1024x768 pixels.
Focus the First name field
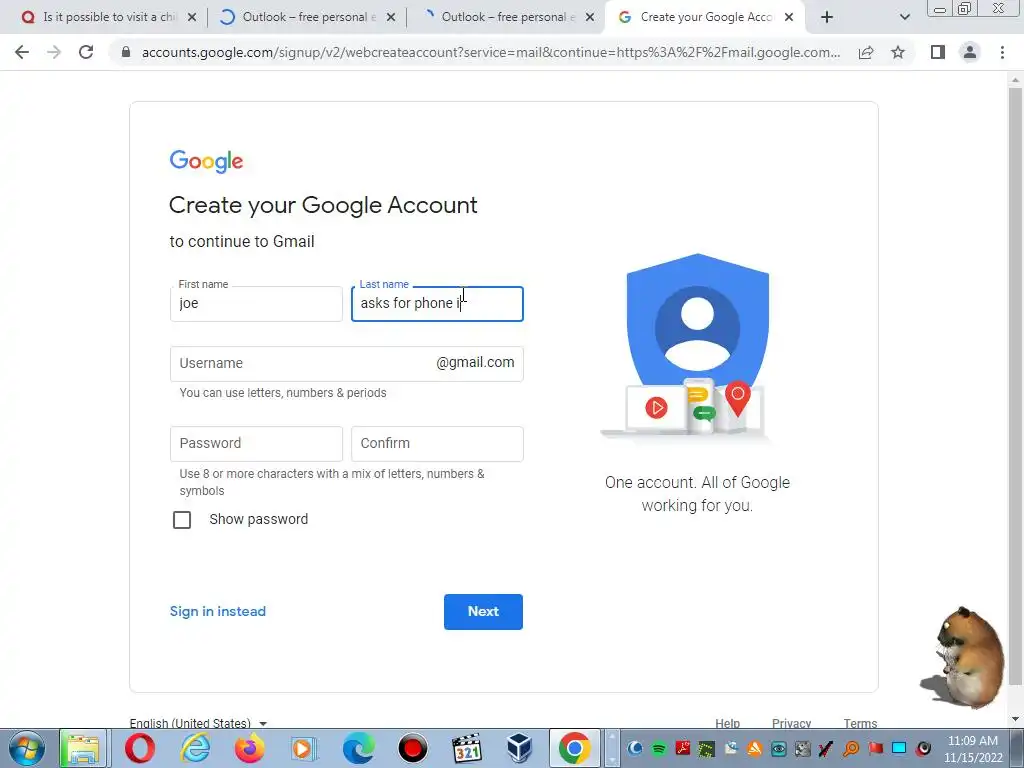(x=256, y=304)
